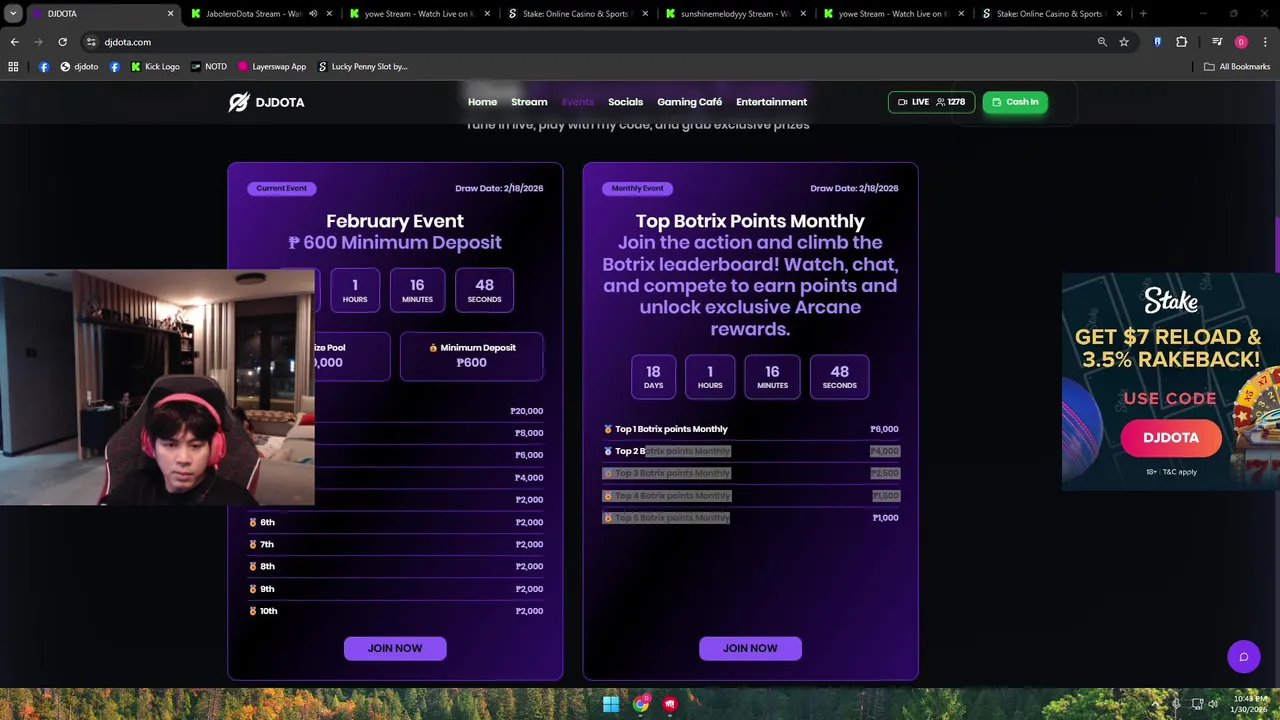The height and width of the screenshot is (720, 1280).
Task: Open the media controls icon in toolbar
Action: click(x=1217, y=42)
